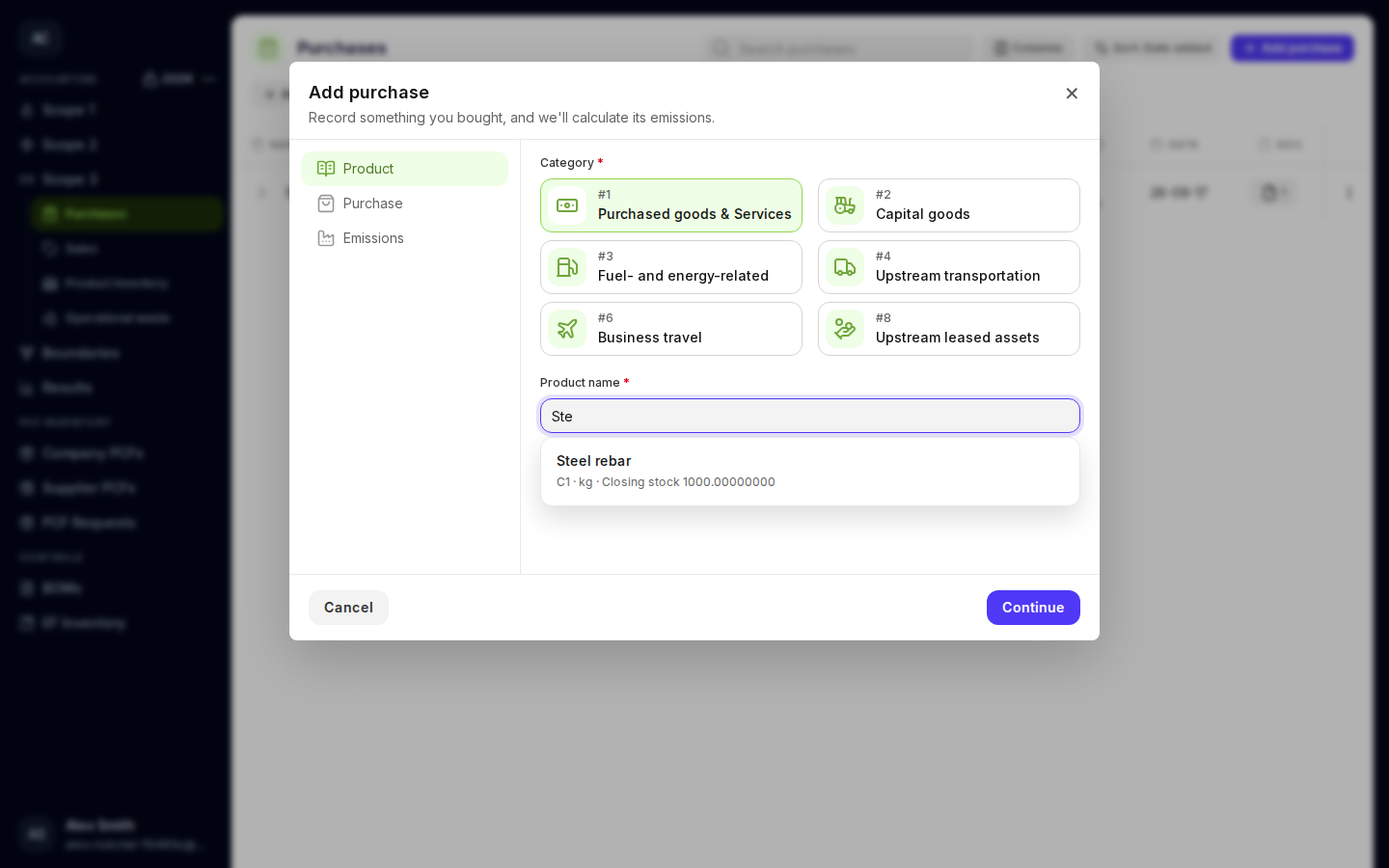Viewport: 1389px width, 868px height.
Task: Click the Continue button
Action: click(x=1033, y=608)
